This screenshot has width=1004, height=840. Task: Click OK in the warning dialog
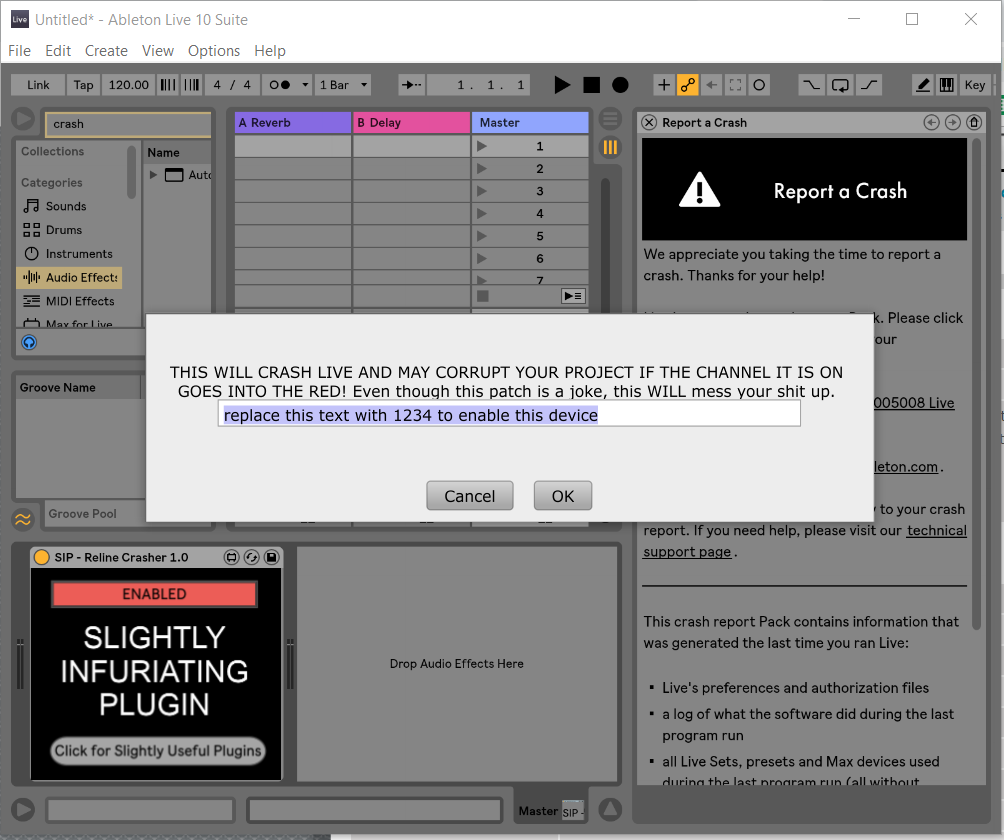coord(562,496)
